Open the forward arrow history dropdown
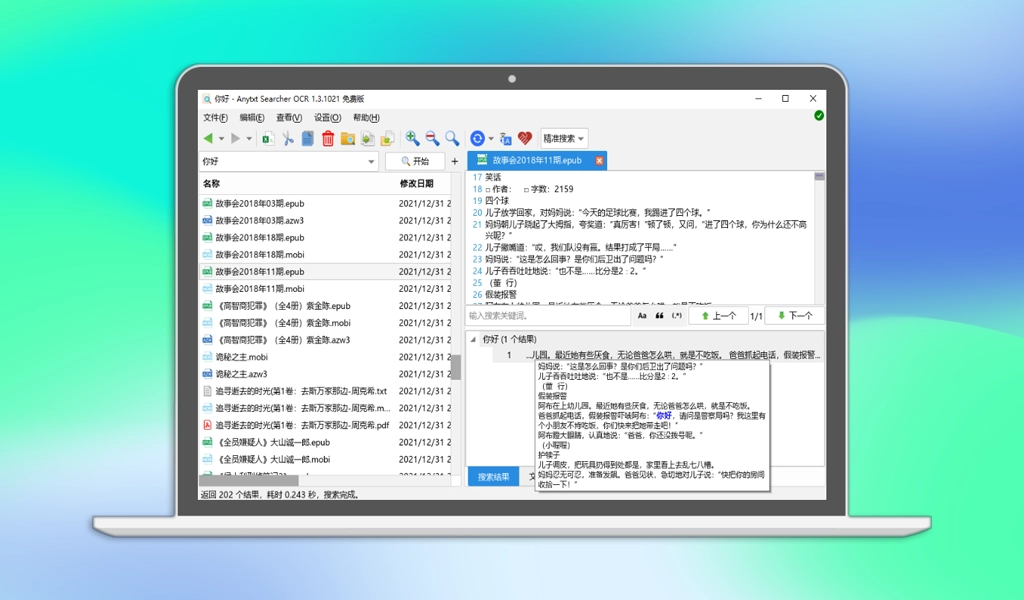This screenshot has height=600, width=1024. click(x=249, y=138)
